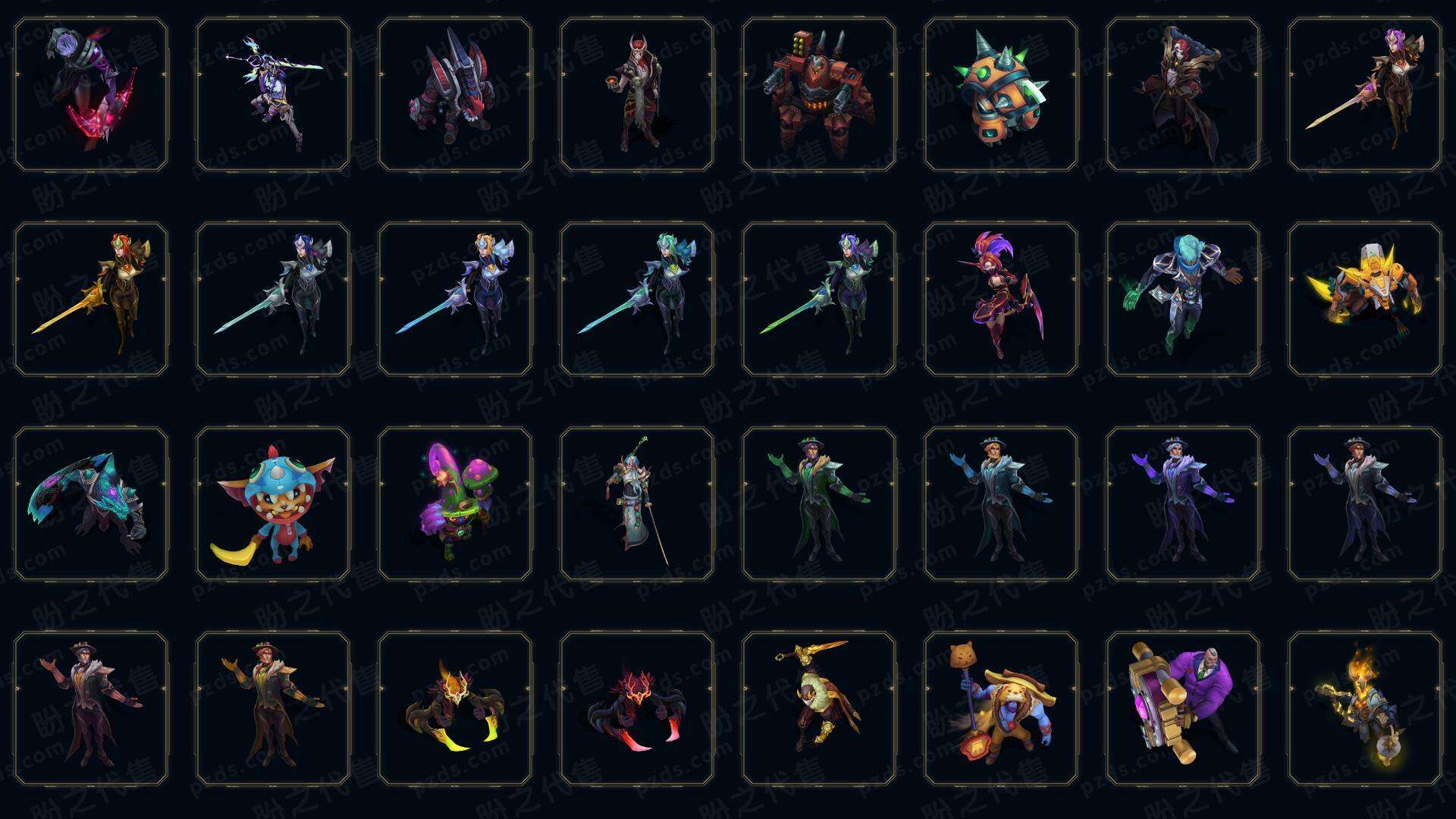Image resolution: width=1456 pixels, height=819 pixels.
Task: Select the yellow-clawed horned creature skin
Action: click(x=455, y=708)
